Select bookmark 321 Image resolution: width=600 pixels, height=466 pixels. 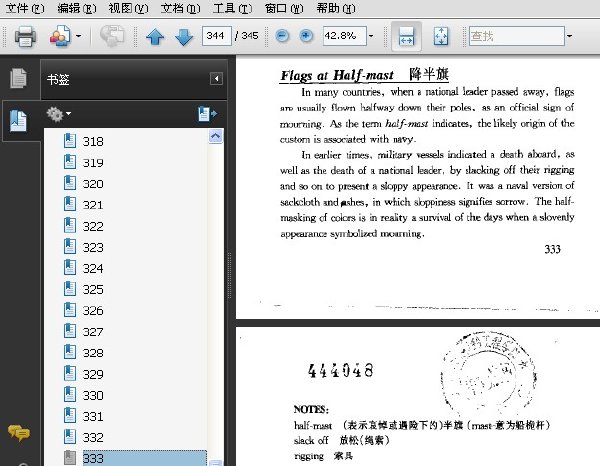click(x=93, y=205)
